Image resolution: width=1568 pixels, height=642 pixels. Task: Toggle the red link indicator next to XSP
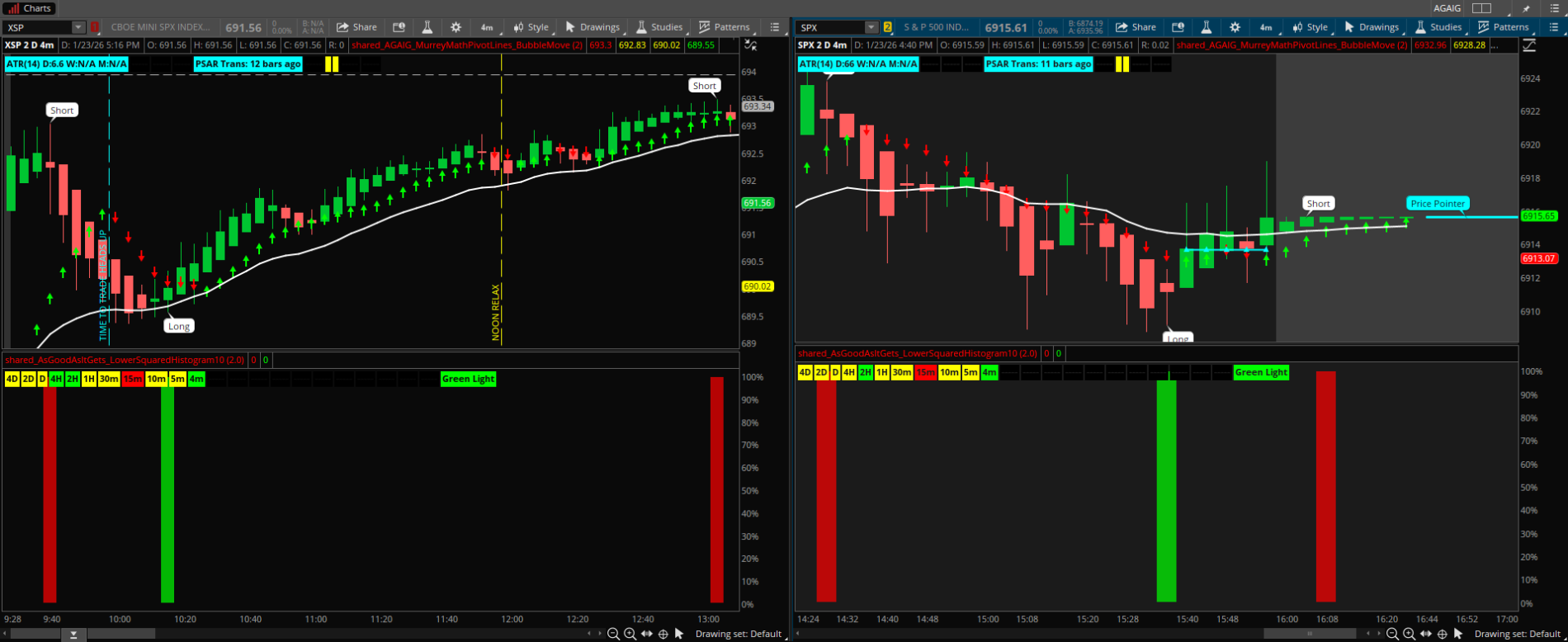tap(94, 27)
